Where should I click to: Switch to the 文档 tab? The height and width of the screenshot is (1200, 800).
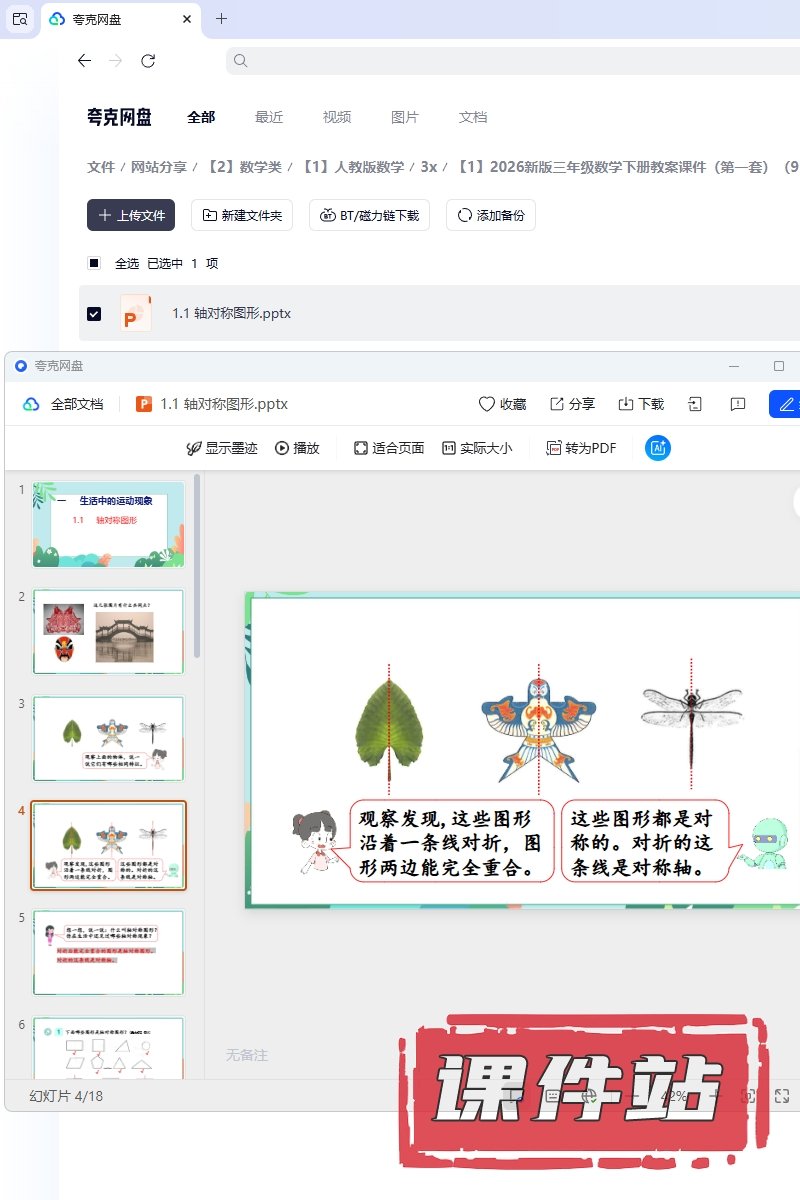[x=473, y=117]
